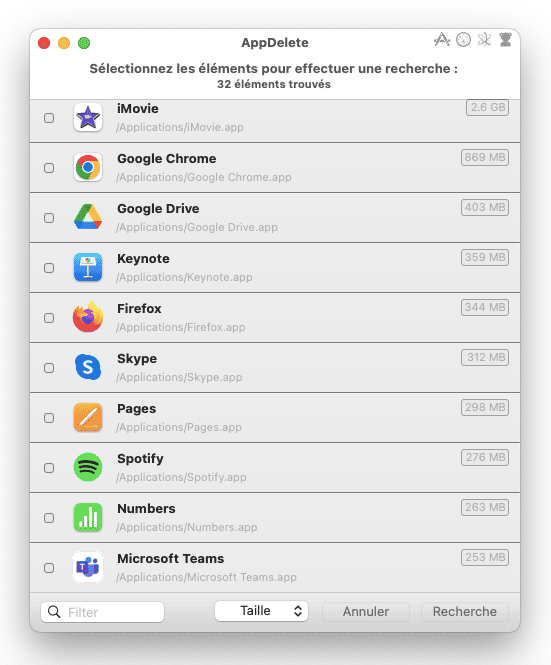Click the Filter search field
The image size is (551, 665).
103,612
